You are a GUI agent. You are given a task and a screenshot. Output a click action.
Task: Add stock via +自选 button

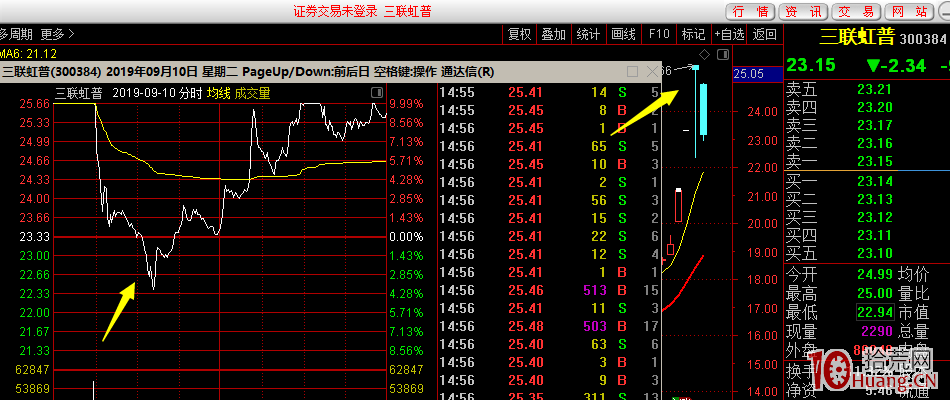click(x=729, y=34)
